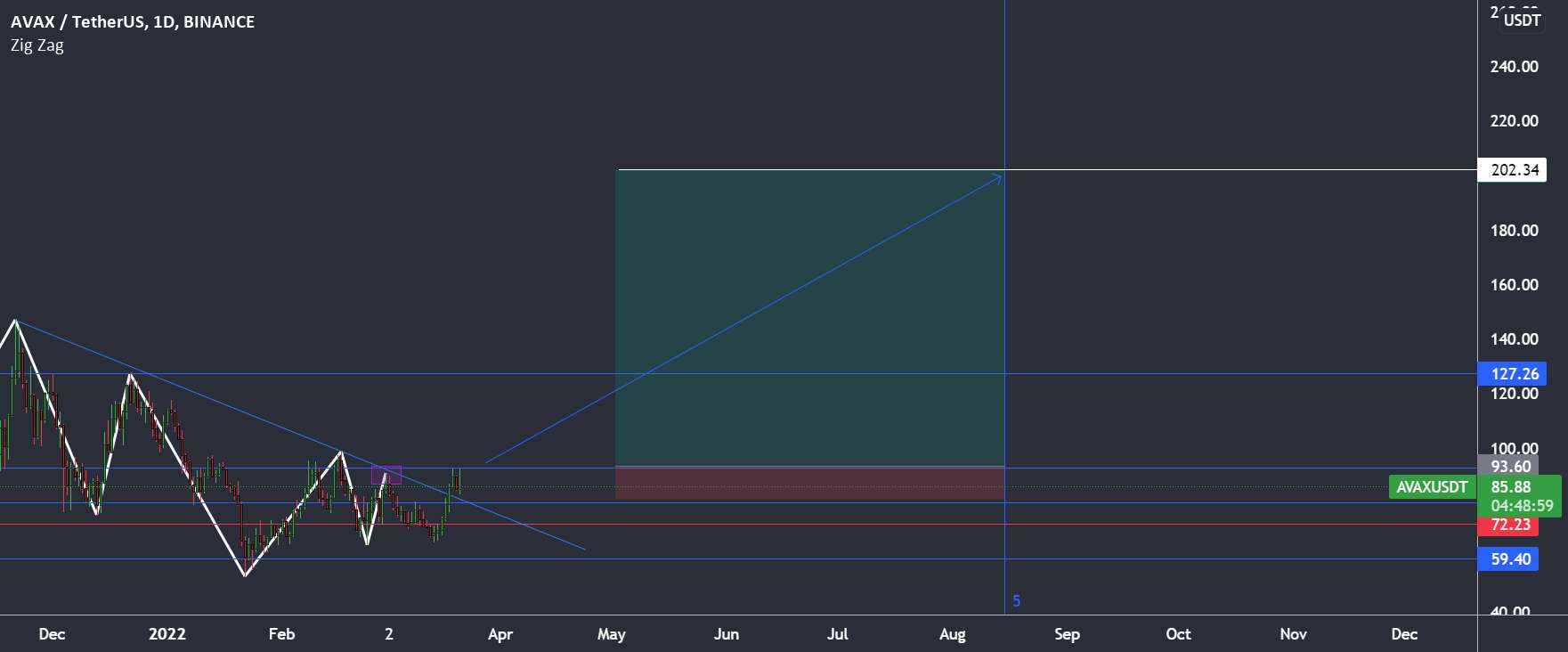
Task: Click the 2022 label on the time axis
Action: (167, 634)
